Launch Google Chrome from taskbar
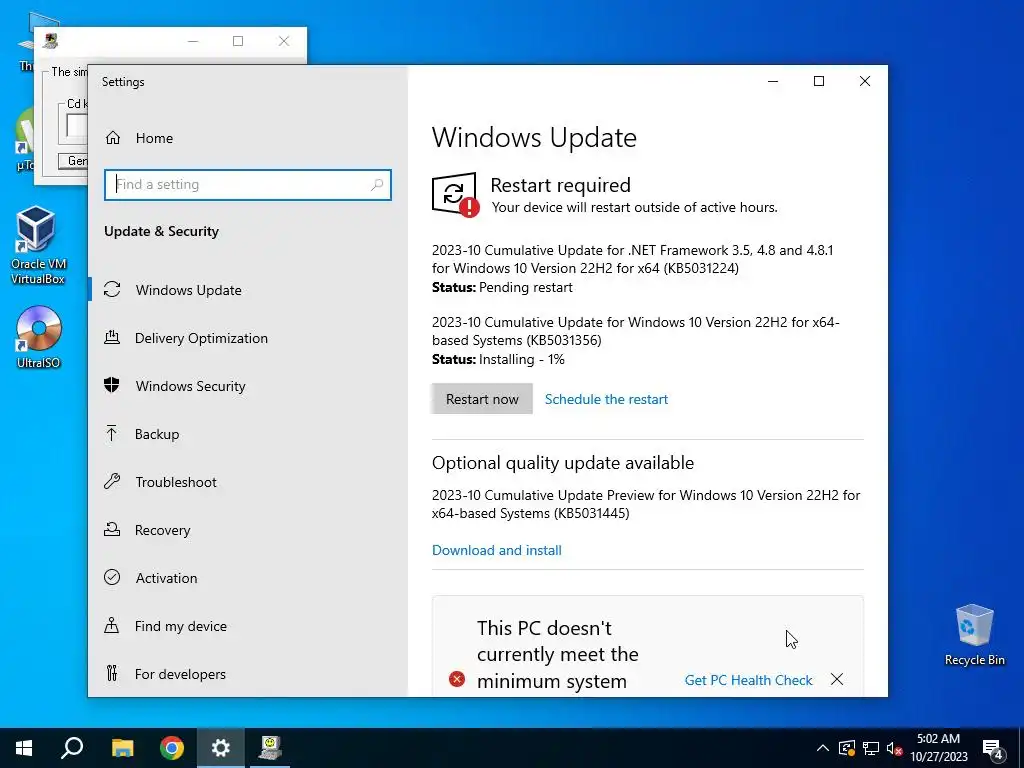This screenshot has width=1024, height=768. pyautogui.click(x=172, y=748)
